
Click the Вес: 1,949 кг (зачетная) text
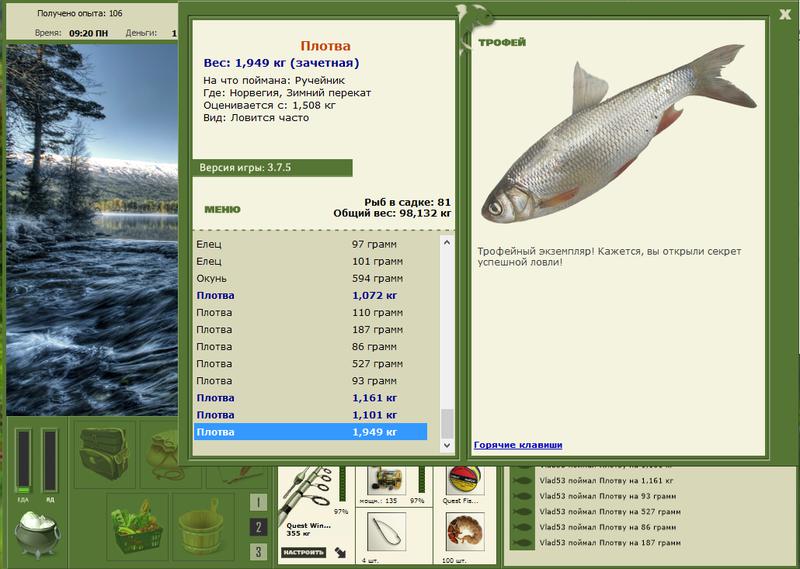pyautogui.click(x=281, y=63)
